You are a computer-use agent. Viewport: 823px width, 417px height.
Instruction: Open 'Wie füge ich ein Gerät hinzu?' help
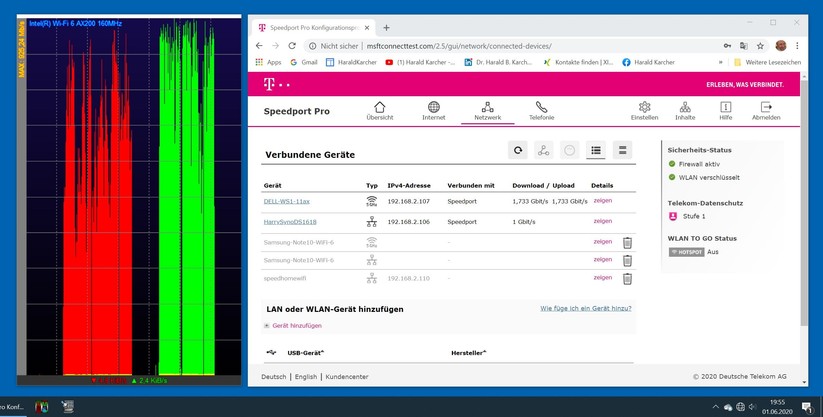click(586, 308)
